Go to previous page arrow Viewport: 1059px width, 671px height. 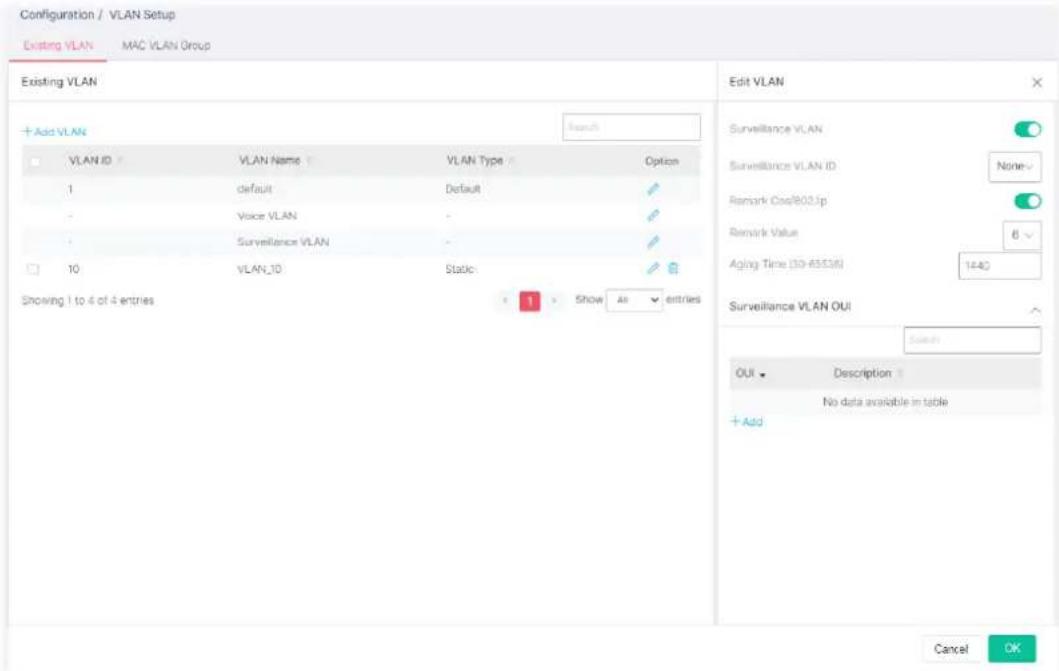point(505,300)
